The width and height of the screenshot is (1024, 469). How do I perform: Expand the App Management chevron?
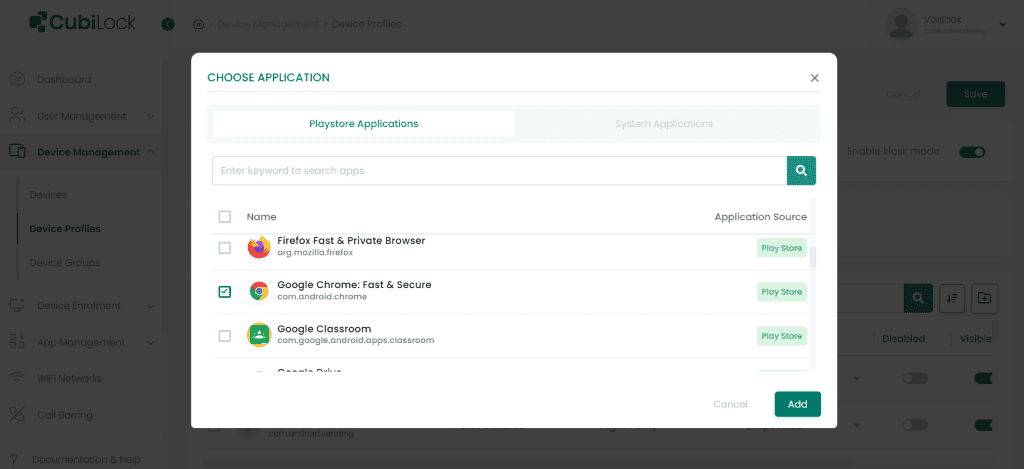(x=150, y=342)
